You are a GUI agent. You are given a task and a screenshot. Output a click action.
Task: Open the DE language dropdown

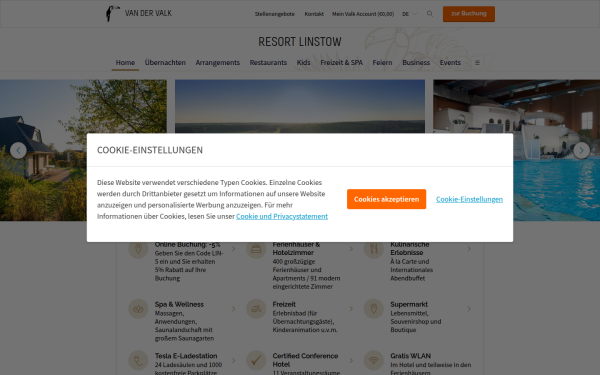tap(409, 14)
